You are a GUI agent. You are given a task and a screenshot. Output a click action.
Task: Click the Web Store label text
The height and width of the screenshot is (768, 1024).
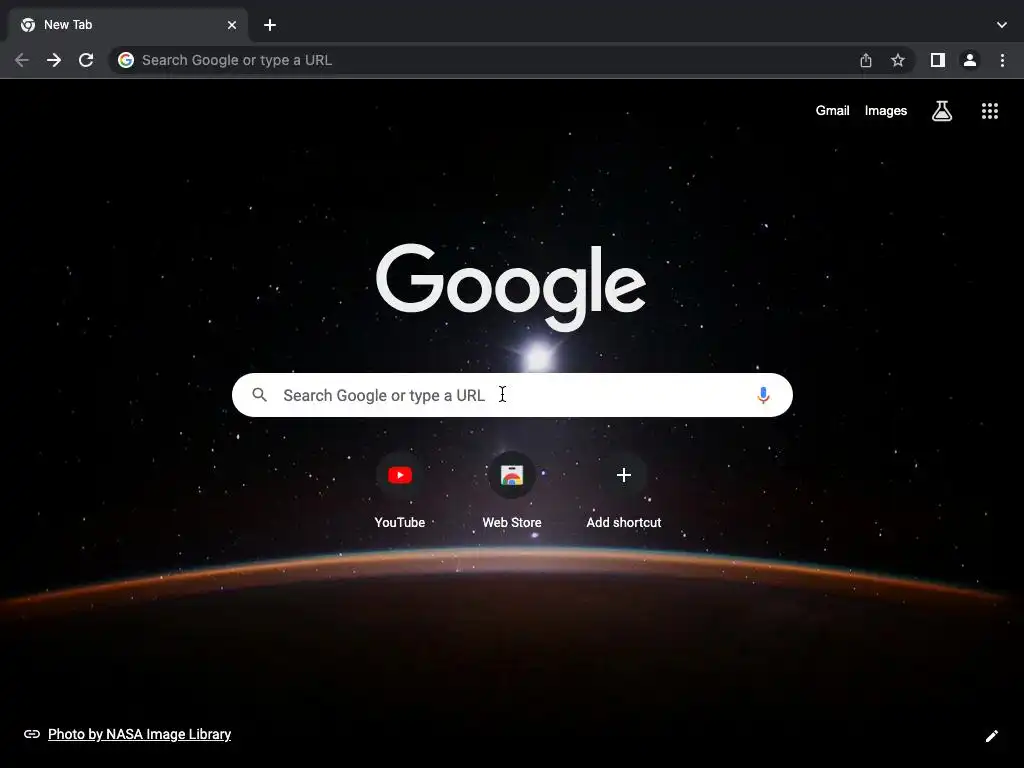click(x=512, y=522)
